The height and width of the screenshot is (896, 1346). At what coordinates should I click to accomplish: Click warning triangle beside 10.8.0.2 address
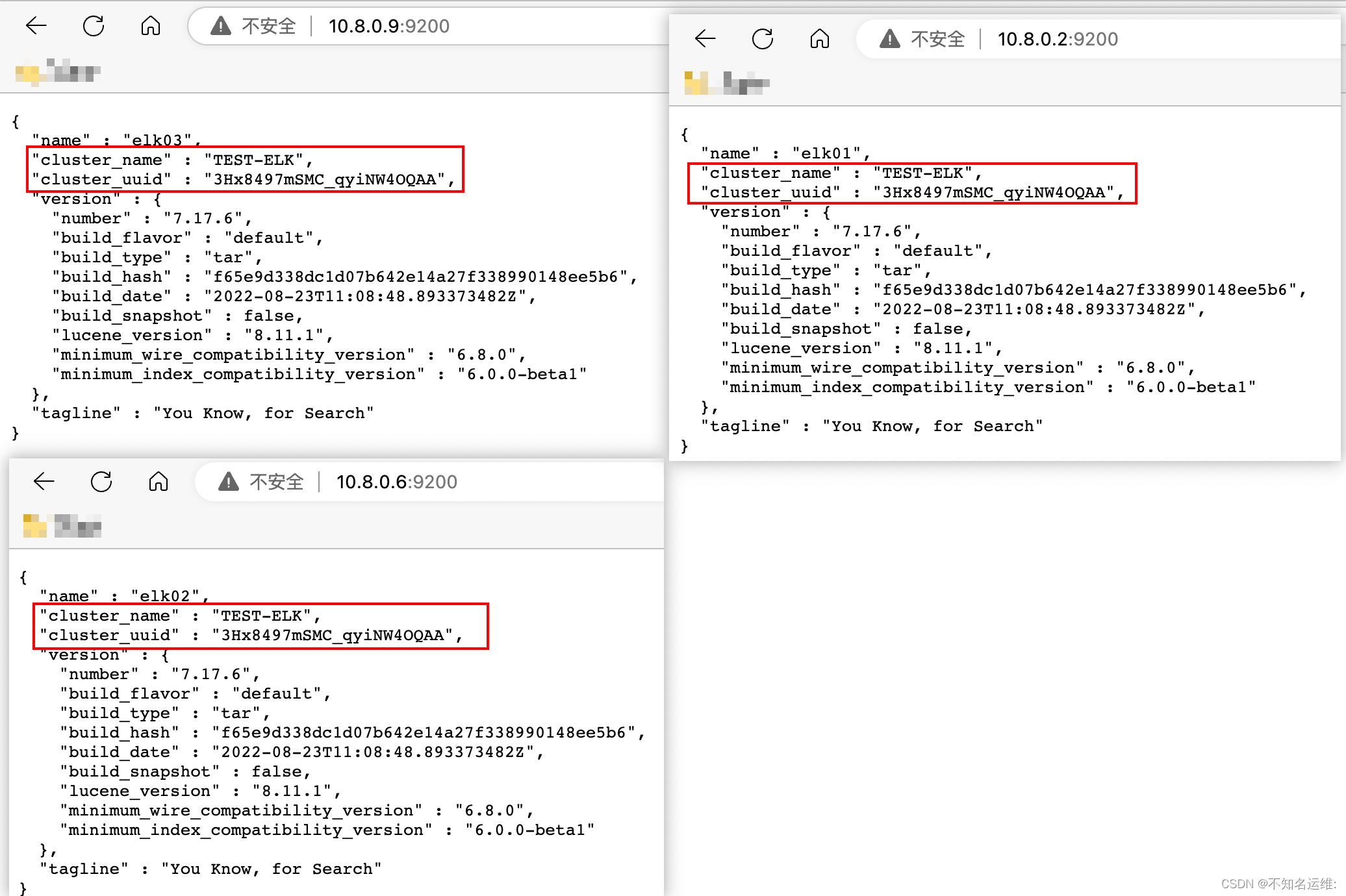890,39
